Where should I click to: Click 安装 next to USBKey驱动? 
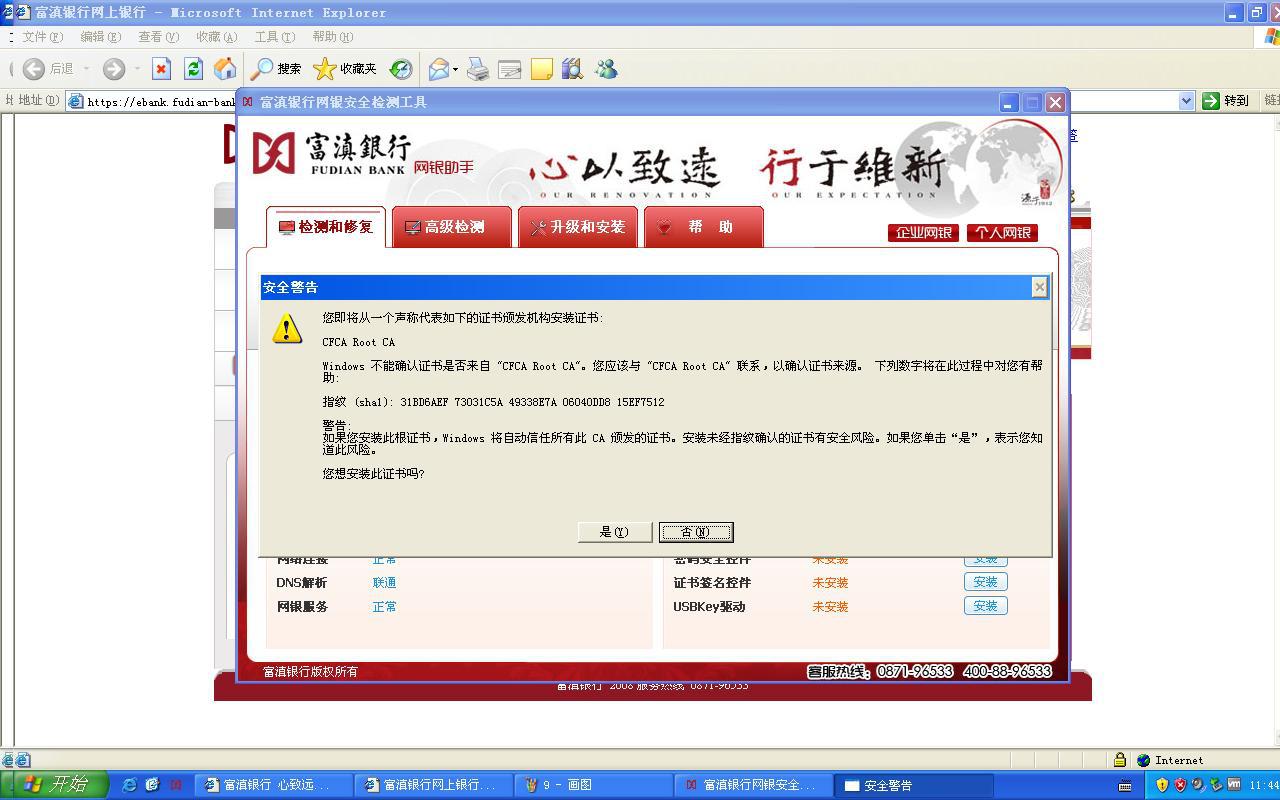[x=985, y=606]
